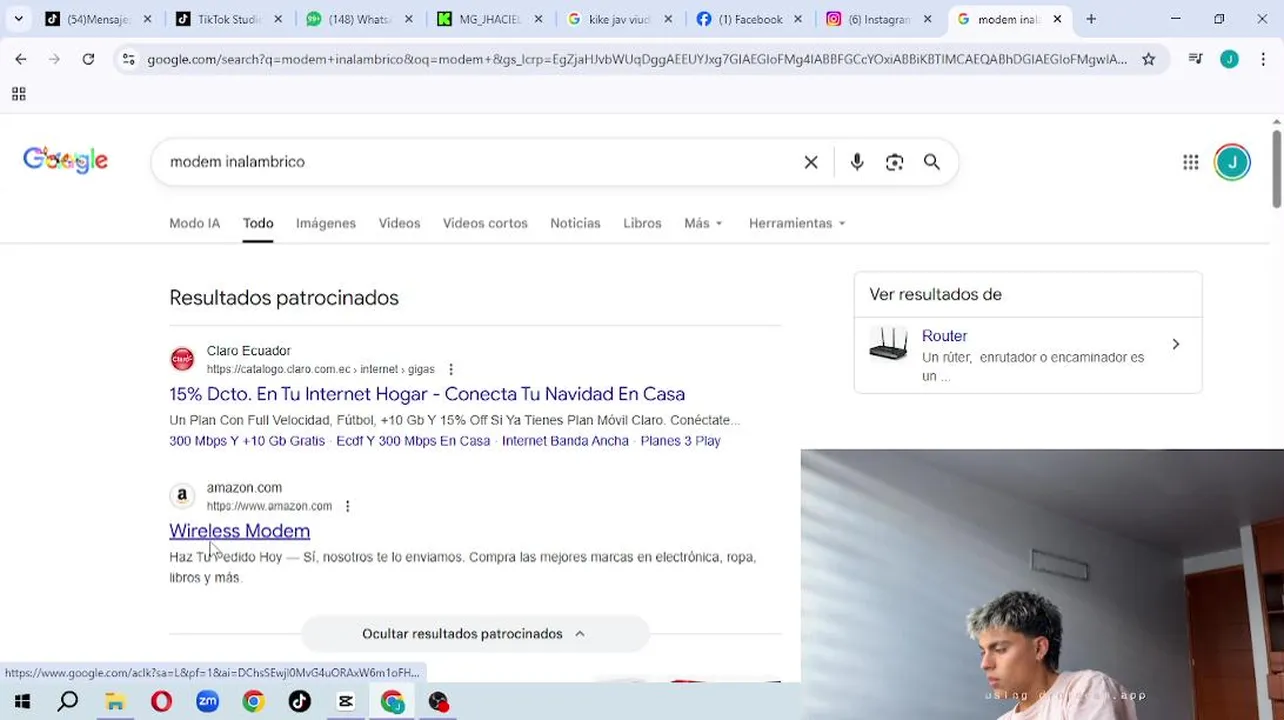The image size is (1284, 720).
Task: Launch Opera browser from taskbar
Action: tap(161, 702)
